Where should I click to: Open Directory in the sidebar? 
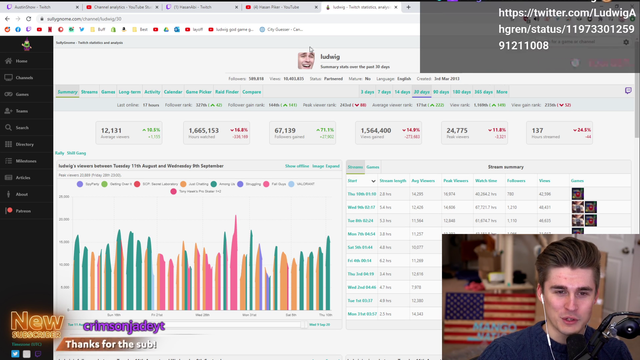click(24, 144)
